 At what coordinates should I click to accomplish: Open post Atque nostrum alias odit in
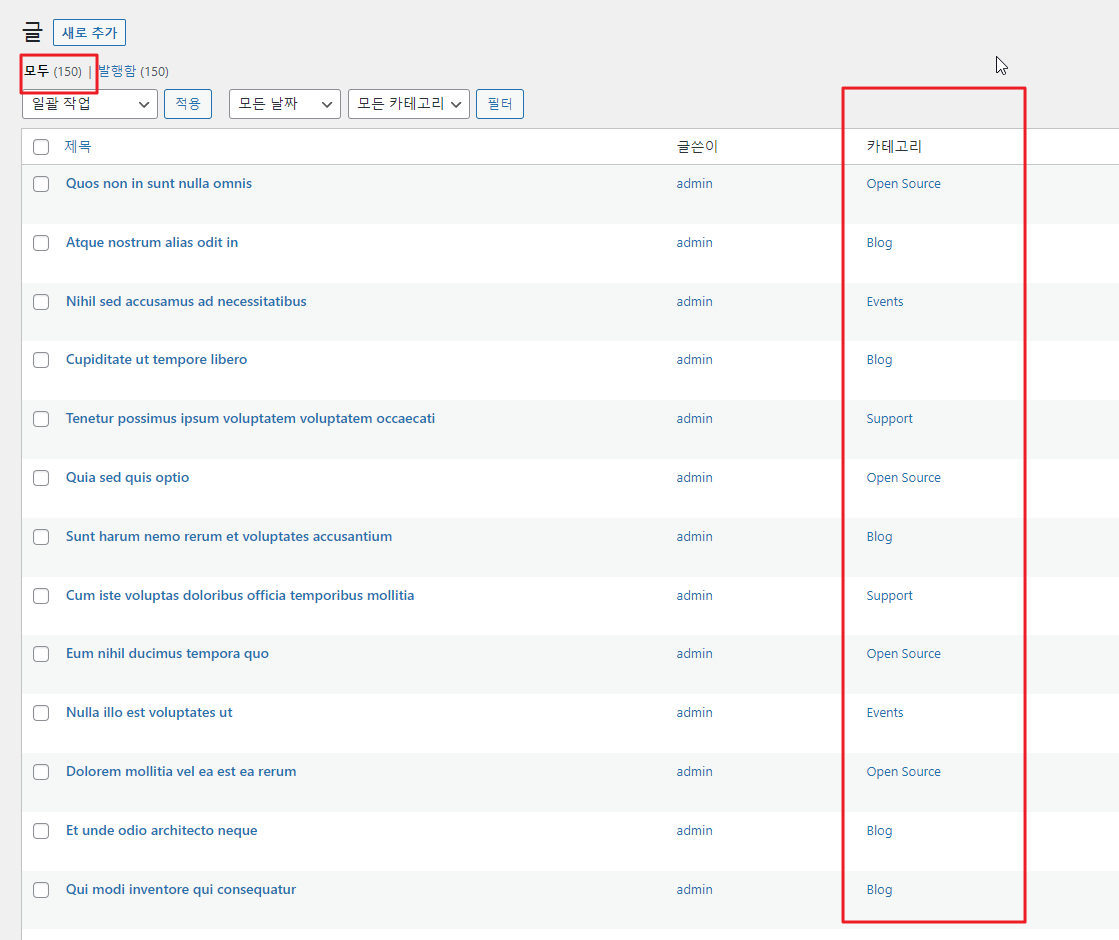pyautogui.click(x=152, y=243)
